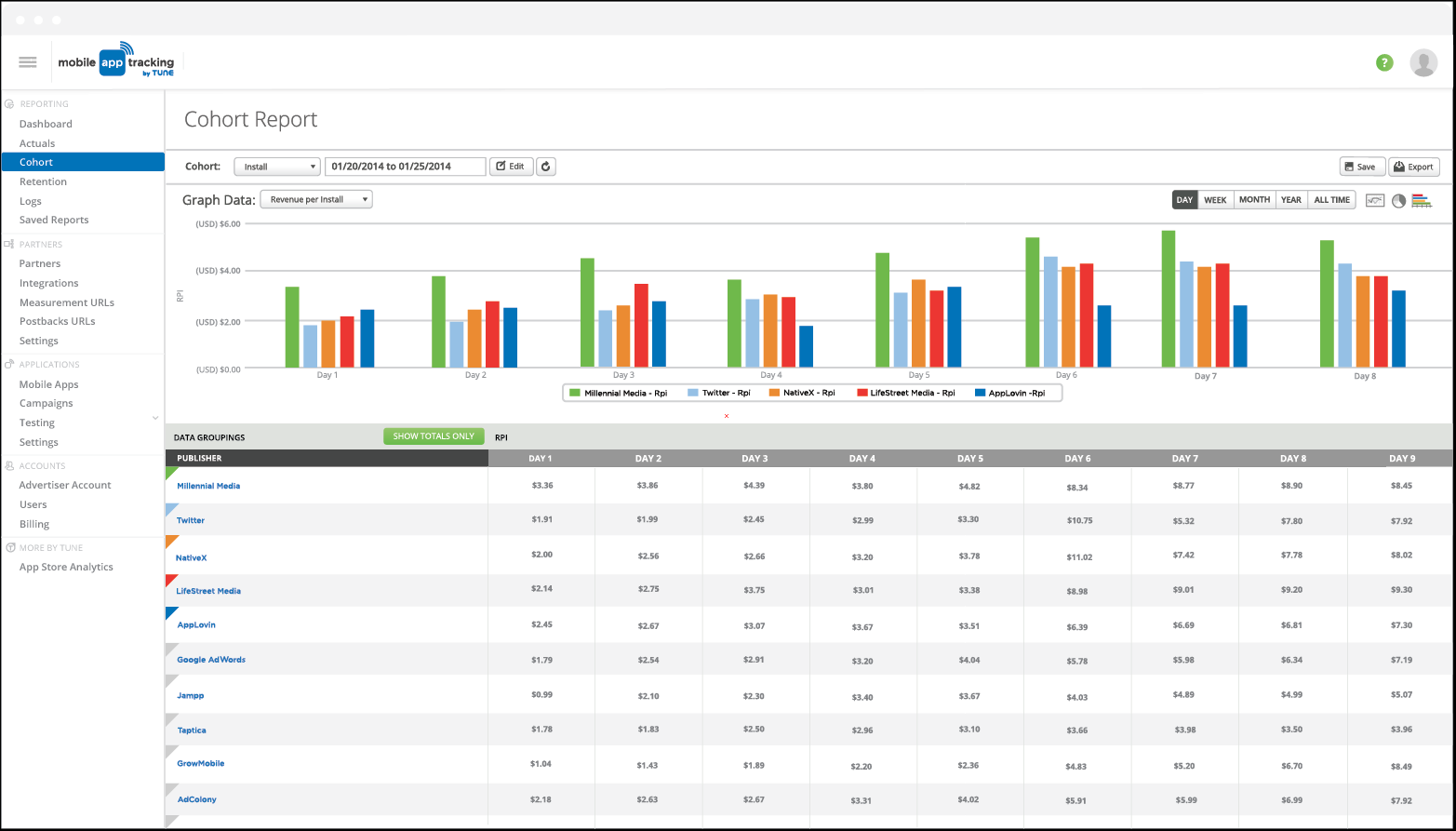The image size is (1456, 831).
Task: Select the ALL TIME interval
Action: tap(1330, 200)
